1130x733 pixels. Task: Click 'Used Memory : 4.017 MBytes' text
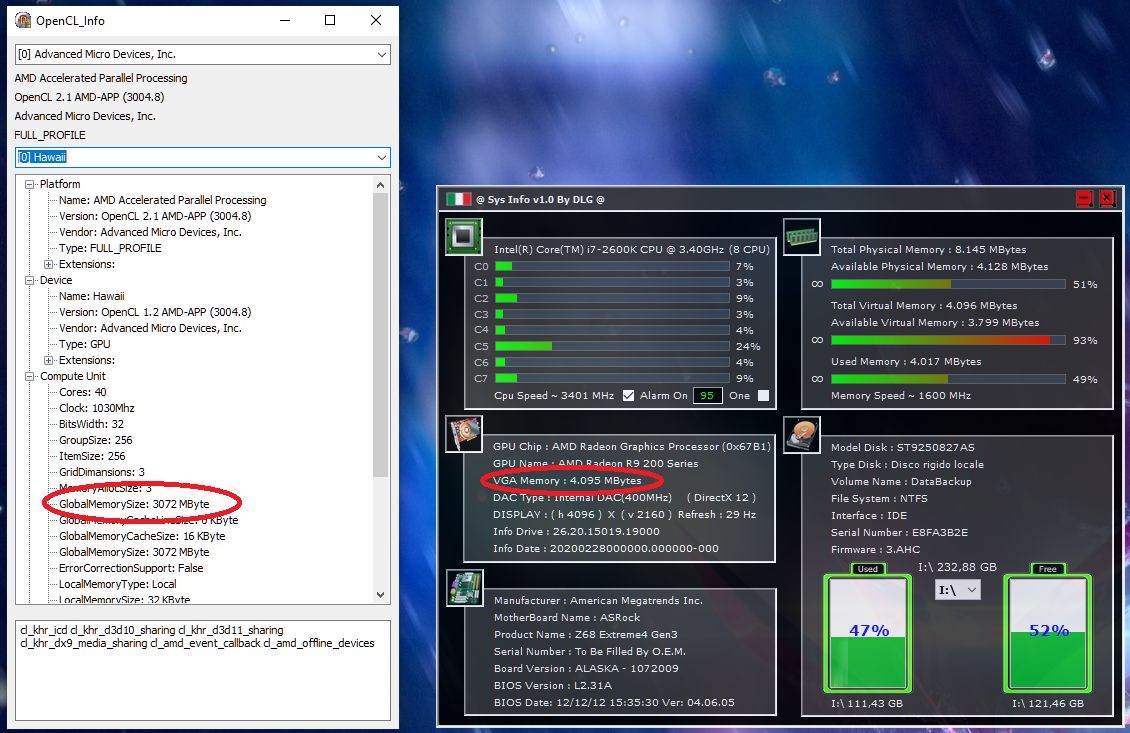click(906, 362)
